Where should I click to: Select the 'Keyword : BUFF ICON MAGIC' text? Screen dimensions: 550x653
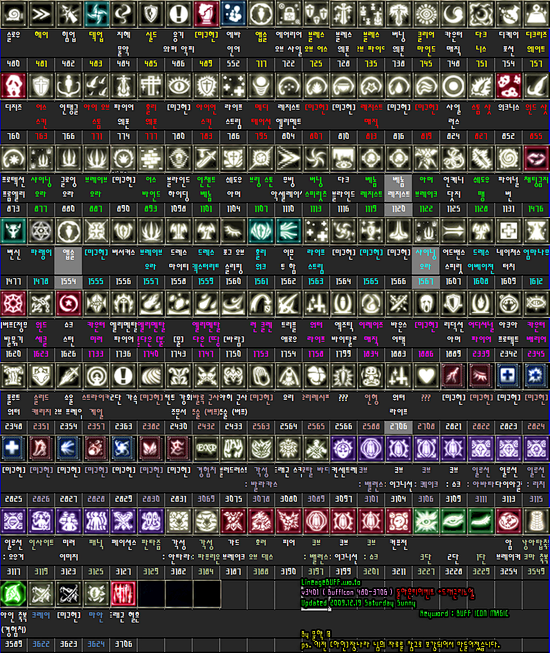[463, 613]
